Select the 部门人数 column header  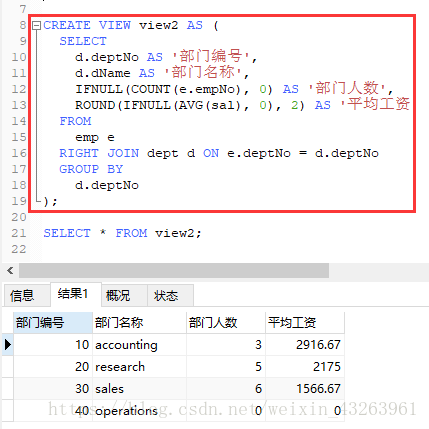[226, 323]
